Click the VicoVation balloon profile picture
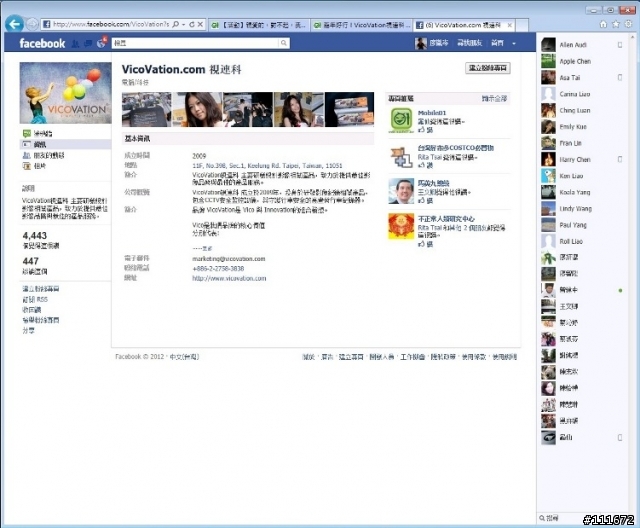 coord(65,93)
